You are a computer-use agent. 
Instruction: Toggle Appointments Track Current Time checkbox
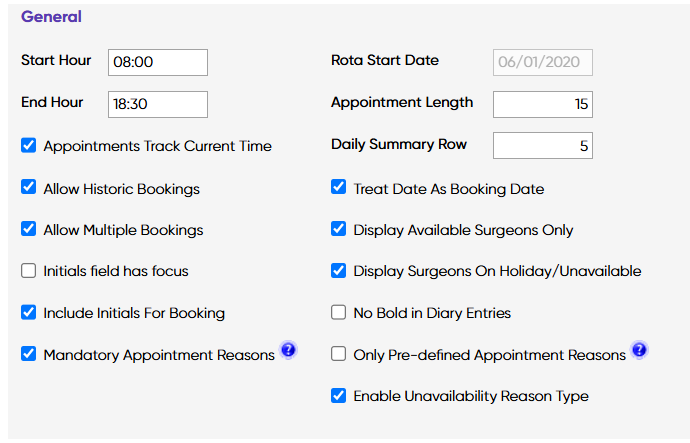pyautogui.click(x=29, y=146)
